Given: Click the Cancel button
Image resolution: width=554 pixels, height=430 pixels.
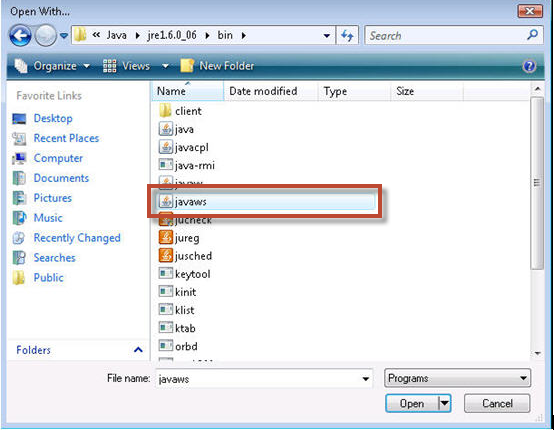Looking at the screenshot, I should pos(497,404).
